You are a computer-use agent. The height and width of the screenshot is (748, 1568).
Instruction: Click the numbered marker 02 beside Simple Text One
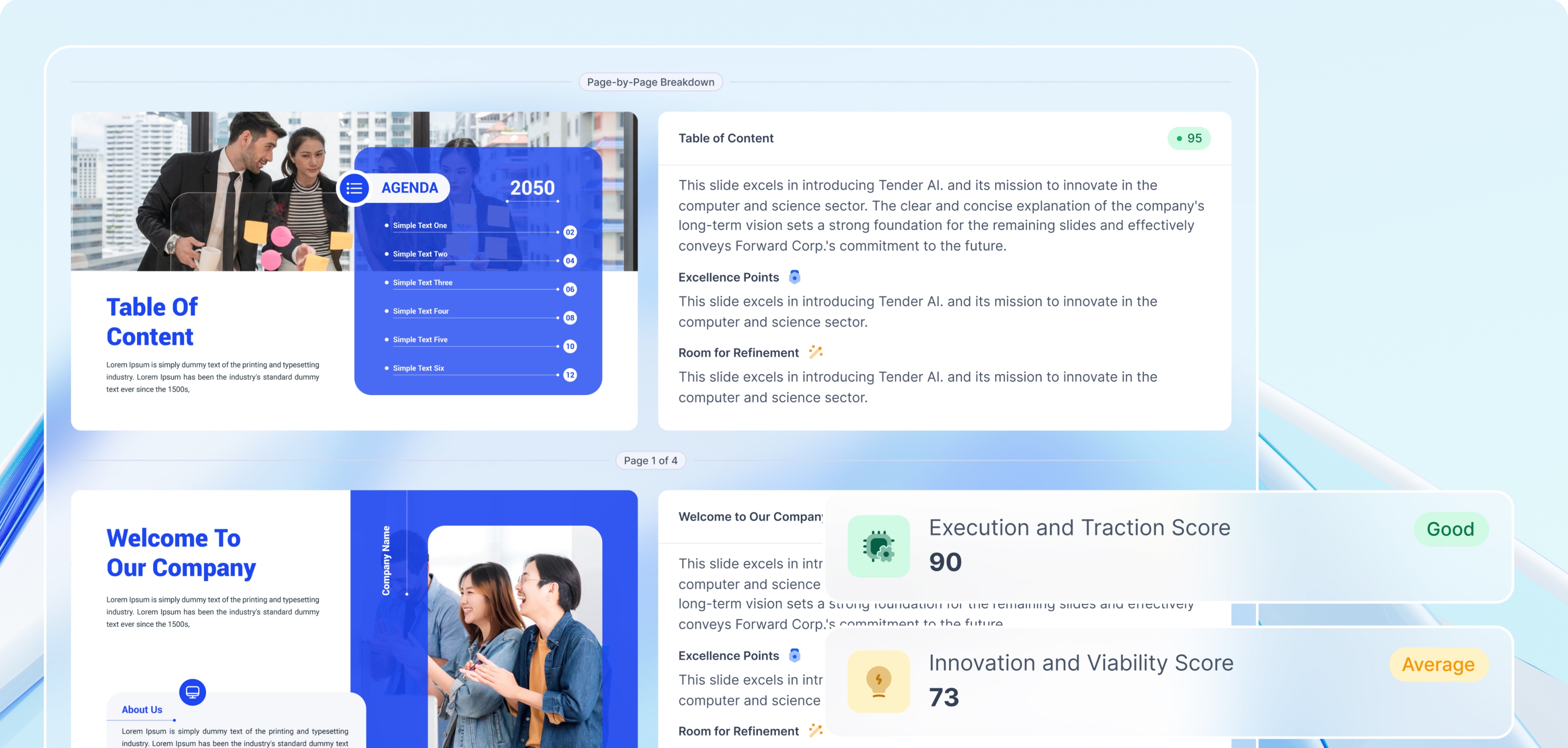[x=570, y=232]
